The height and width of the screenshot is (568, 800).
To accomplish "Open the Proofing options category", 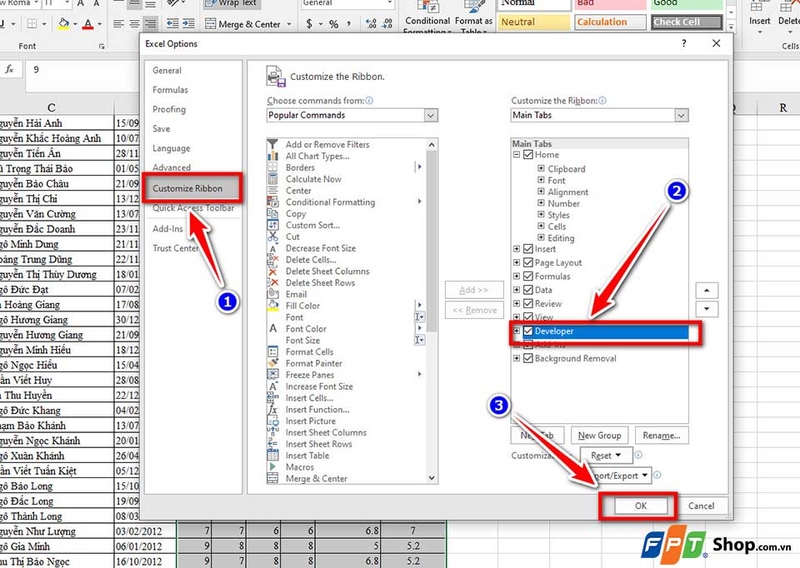I will coord(169,109).
